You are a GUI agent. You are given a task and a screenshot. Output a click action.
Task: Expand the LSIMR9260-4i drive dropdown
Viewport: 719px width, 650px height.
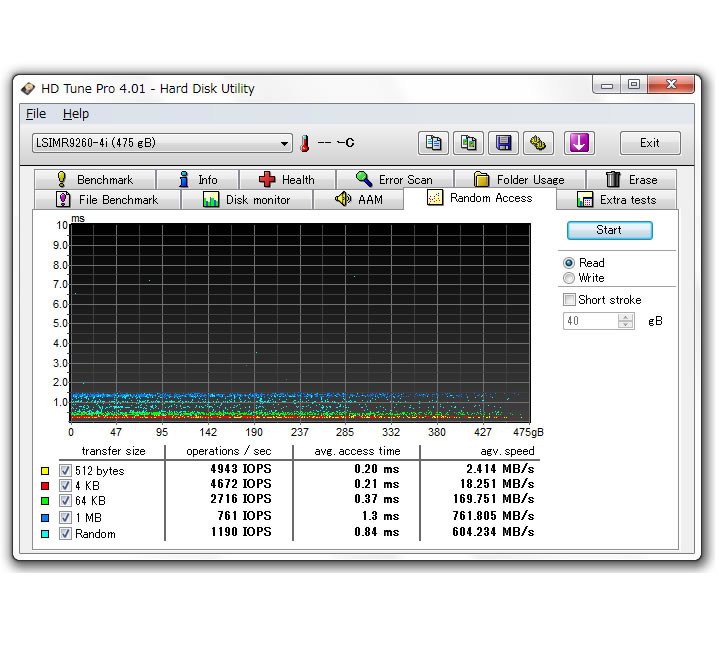[x=285, y=143]
